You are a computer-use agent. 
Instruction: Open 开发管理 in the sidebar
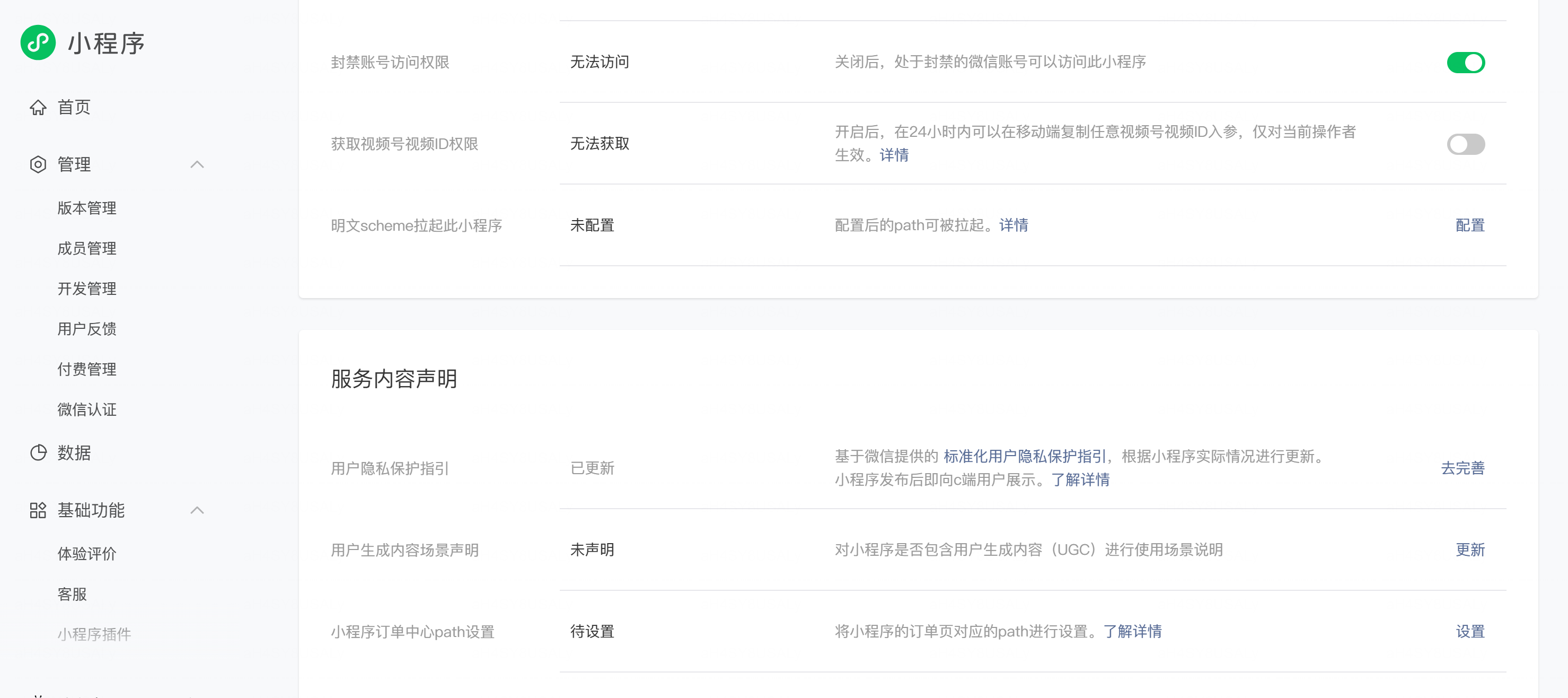pyautogui.click(x=86, y=289)
